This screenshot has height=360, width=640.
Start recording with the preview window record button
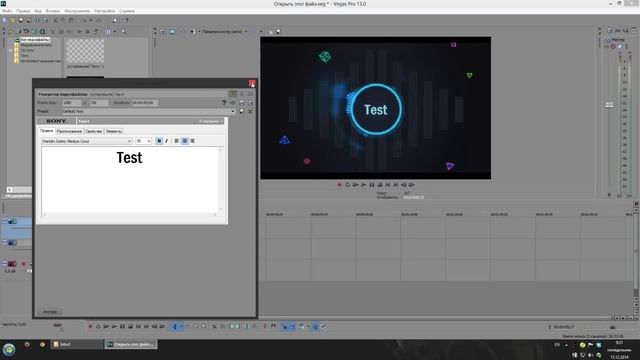(339, 185)
